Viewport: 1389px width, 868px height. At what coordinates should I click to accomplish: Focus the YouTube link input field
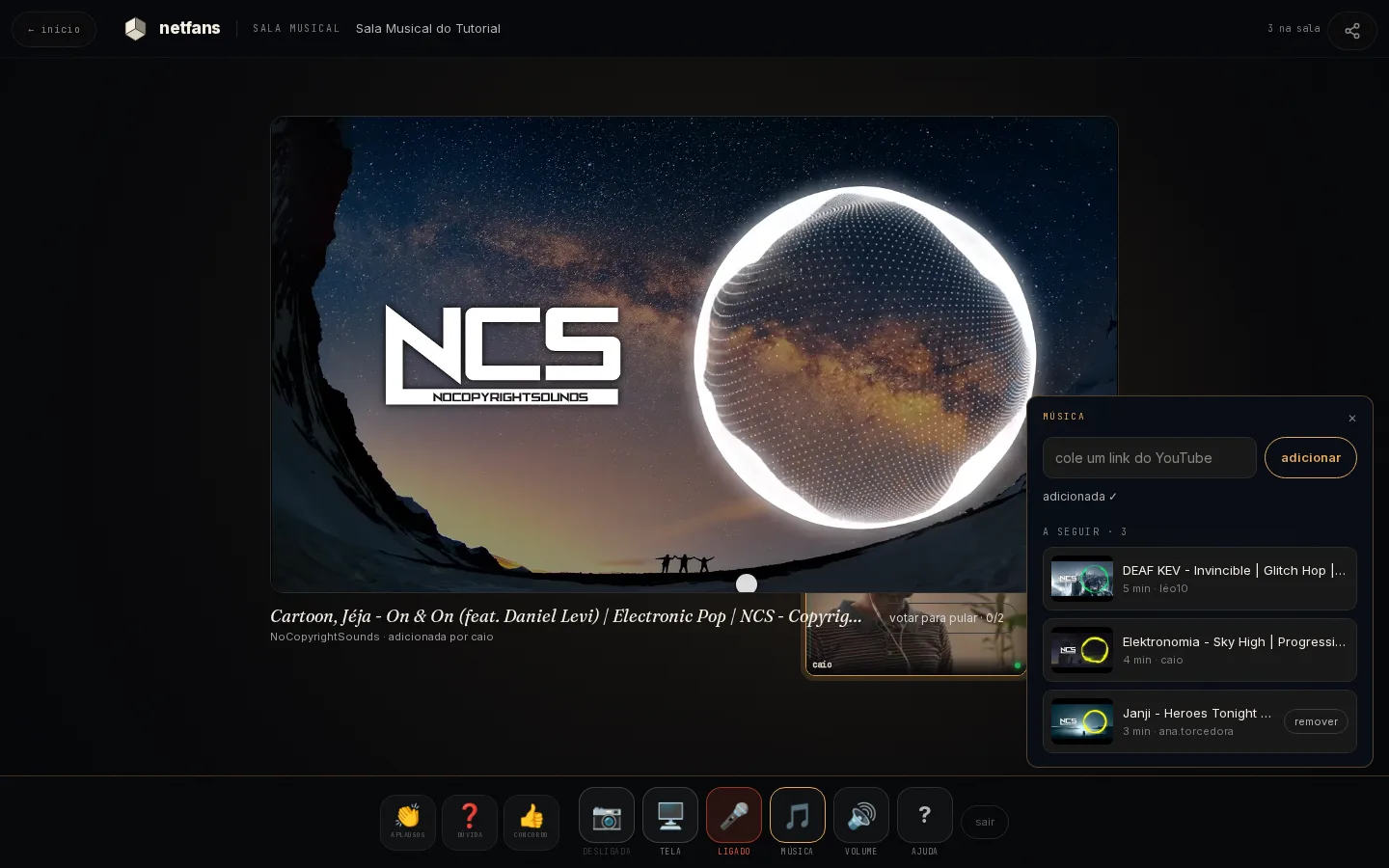coord(1150,458)
